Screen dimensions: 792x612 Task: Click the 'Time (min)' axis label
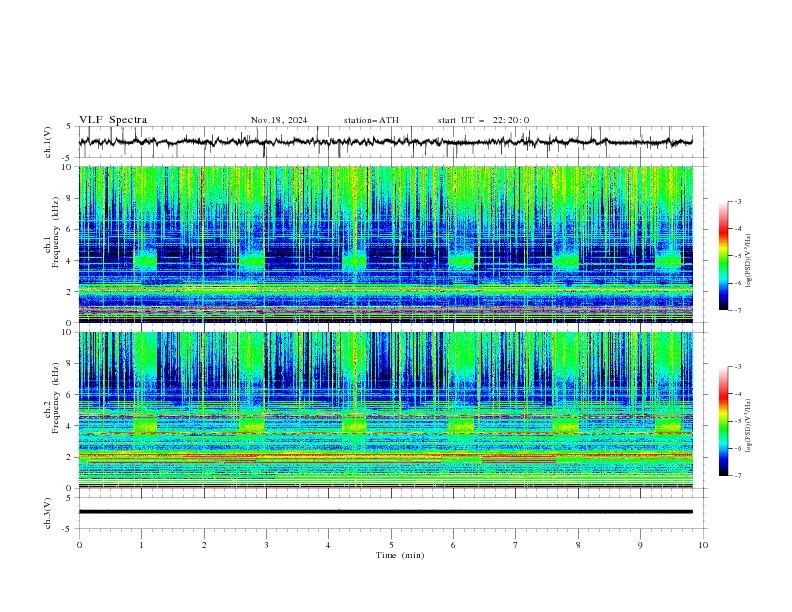[400, 555]
